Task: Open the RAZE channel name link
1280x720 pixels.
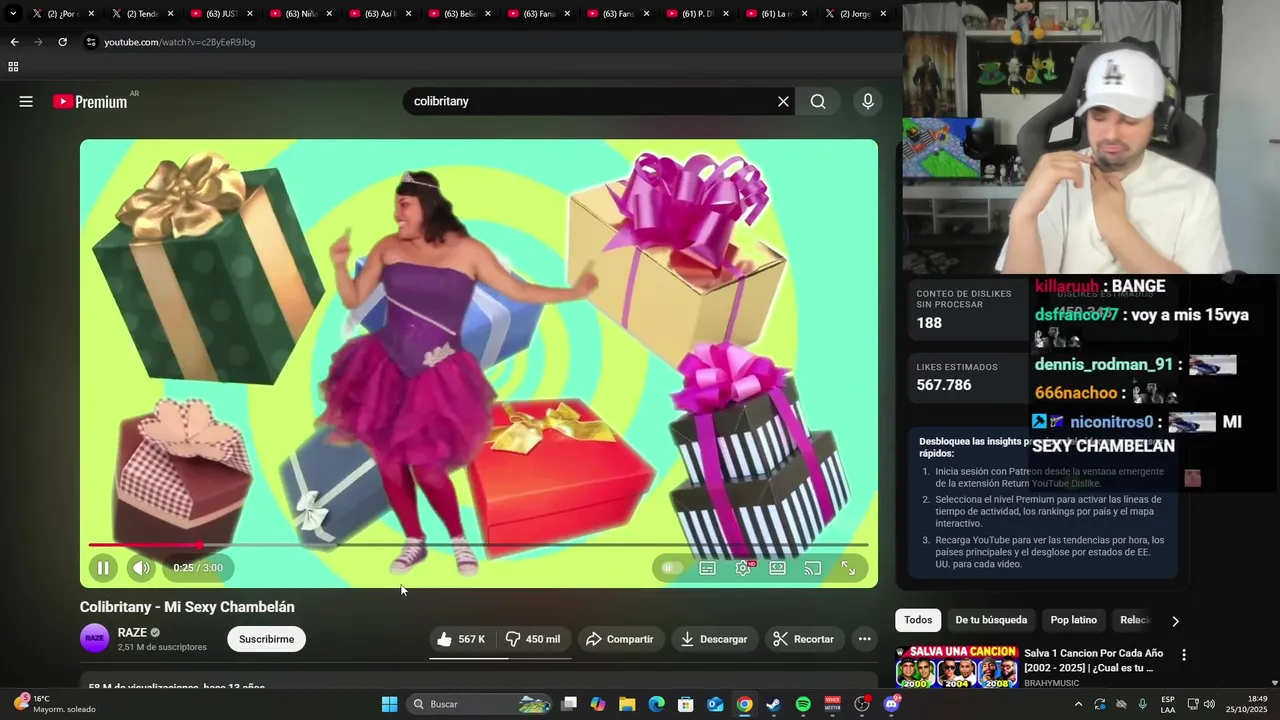Action: point(132,632)
